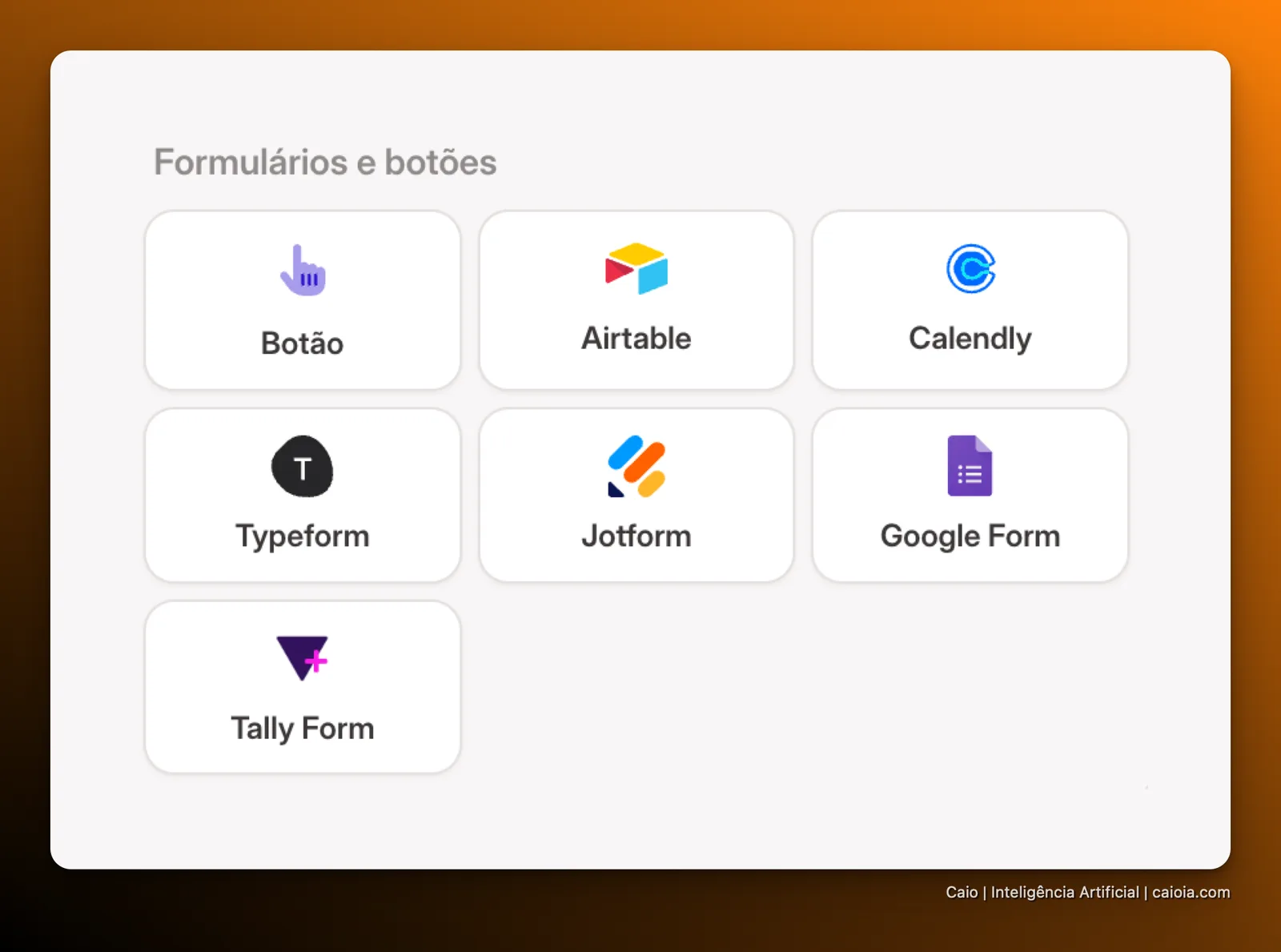Viewport: 1281px width, 952px height.
Task: Click the Typeform label text
Action: [303, 537]
